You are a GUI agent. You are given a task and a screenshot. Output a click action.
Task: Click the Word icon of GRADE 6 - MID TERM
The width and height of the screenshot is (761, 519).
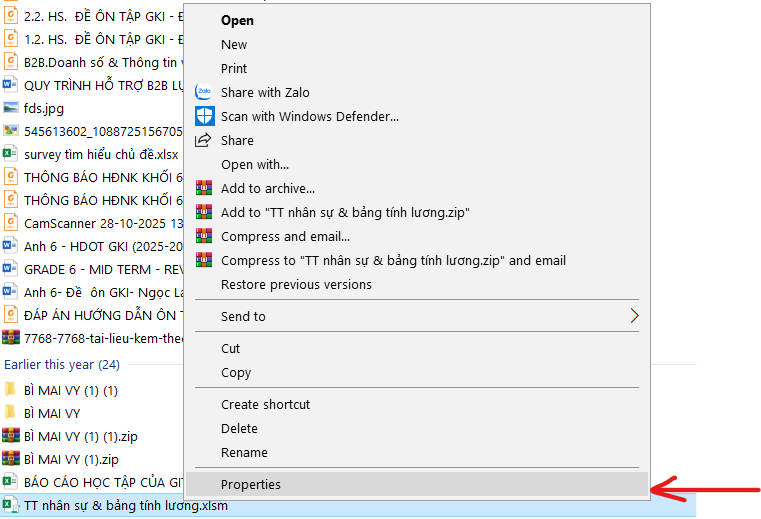[11, 268]
